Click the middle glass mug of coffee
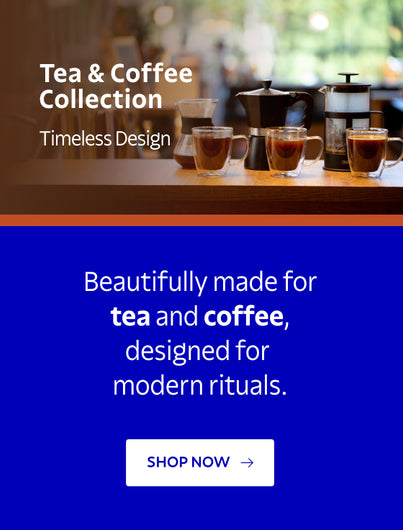 292,152
